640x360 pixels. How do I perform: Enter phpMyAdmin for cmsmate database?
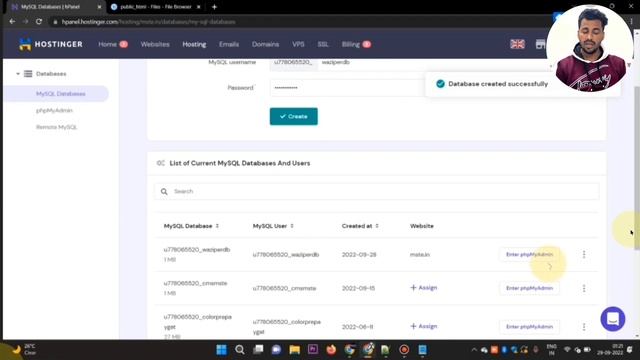pos(529,288)
